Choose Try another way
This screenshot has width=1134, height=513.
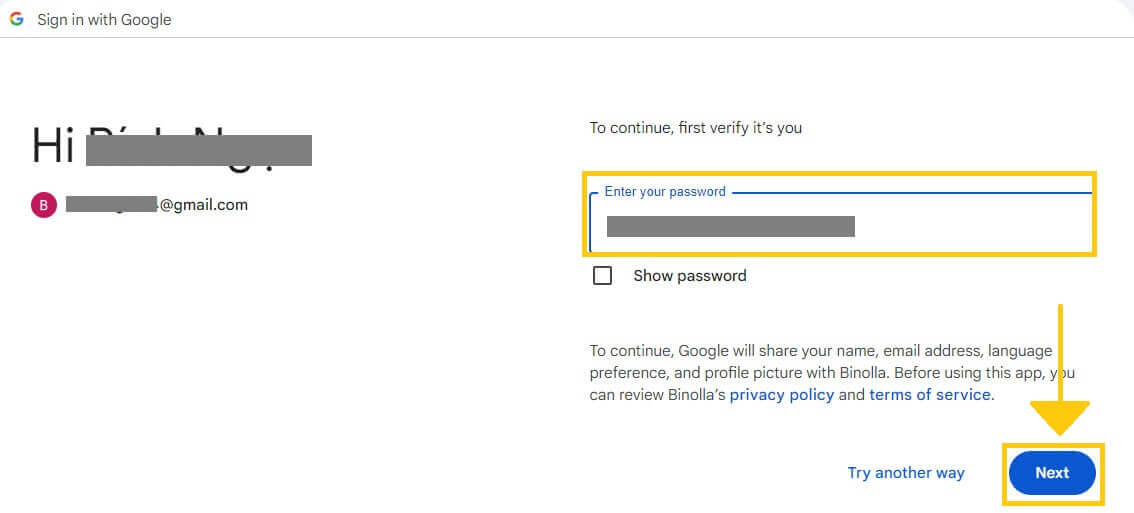(x=905, y=473)
